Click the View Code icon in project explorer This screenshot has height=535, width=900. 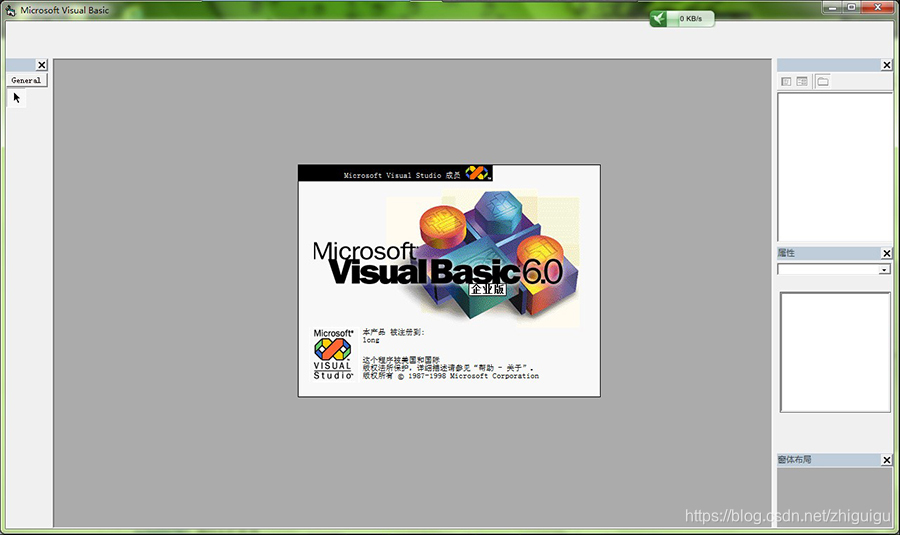(x=786, y=82)
